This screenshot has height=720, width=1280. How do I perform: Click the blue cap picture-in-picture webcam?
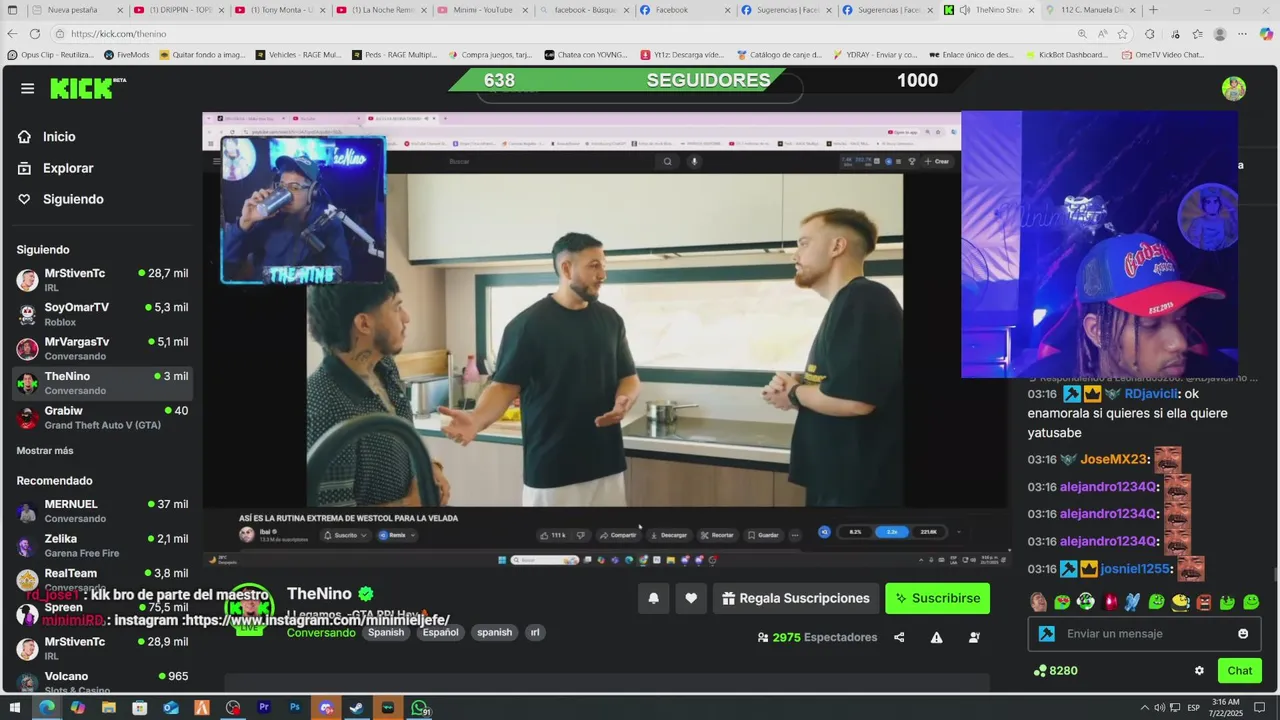[1099, 244]
